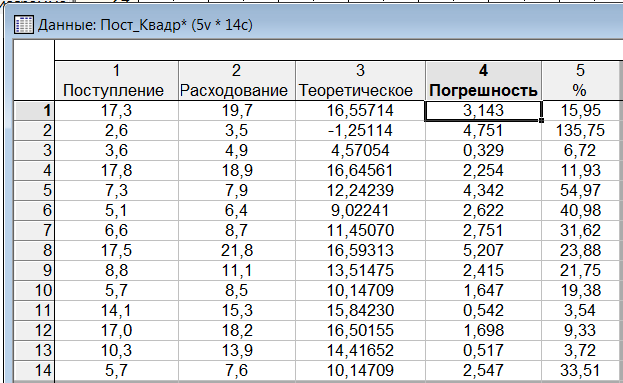
Task: Select row header 6
Action: click(x=34, y=211)
